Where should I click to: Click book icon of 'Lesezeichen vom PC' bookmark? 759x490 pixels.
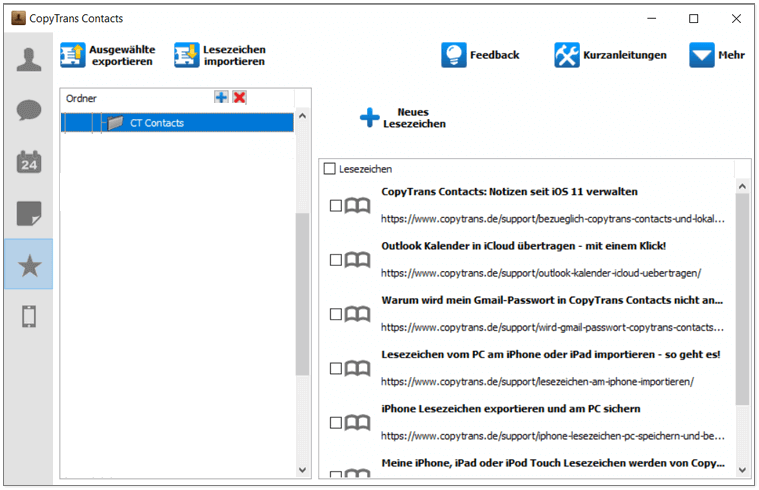pos(357,368)
